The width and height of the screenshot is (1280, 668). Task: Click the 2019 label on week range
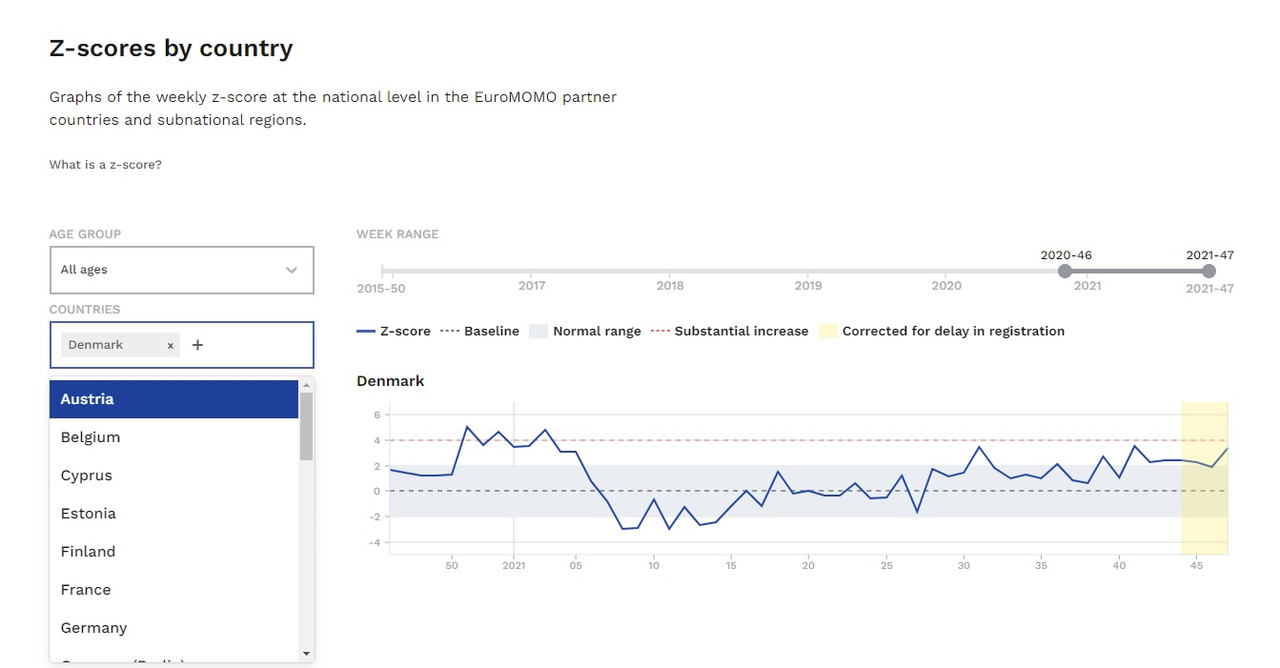point(808,286)
